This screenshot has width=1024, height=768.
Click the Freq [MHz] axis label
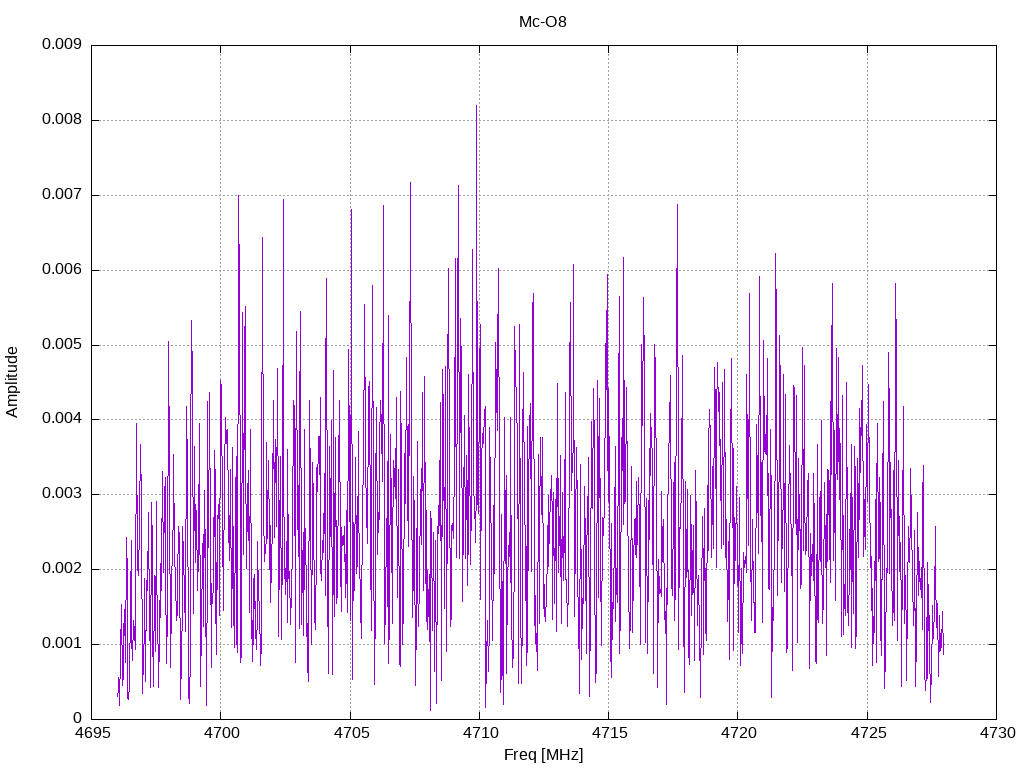click(543, 755)
